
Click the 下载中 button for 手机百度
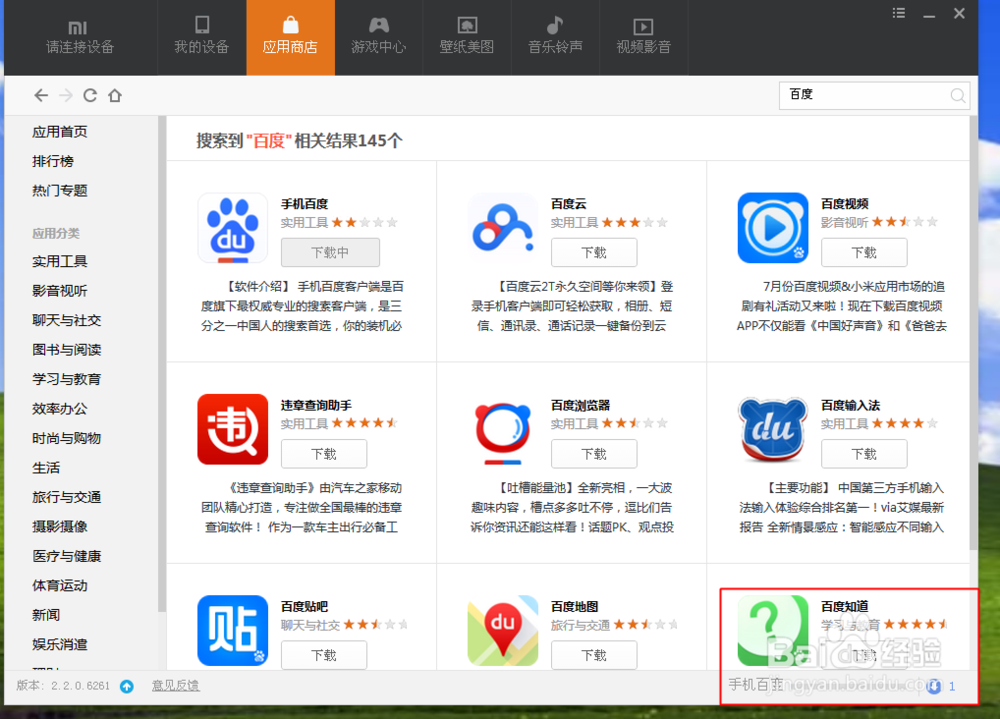(330, 253)
